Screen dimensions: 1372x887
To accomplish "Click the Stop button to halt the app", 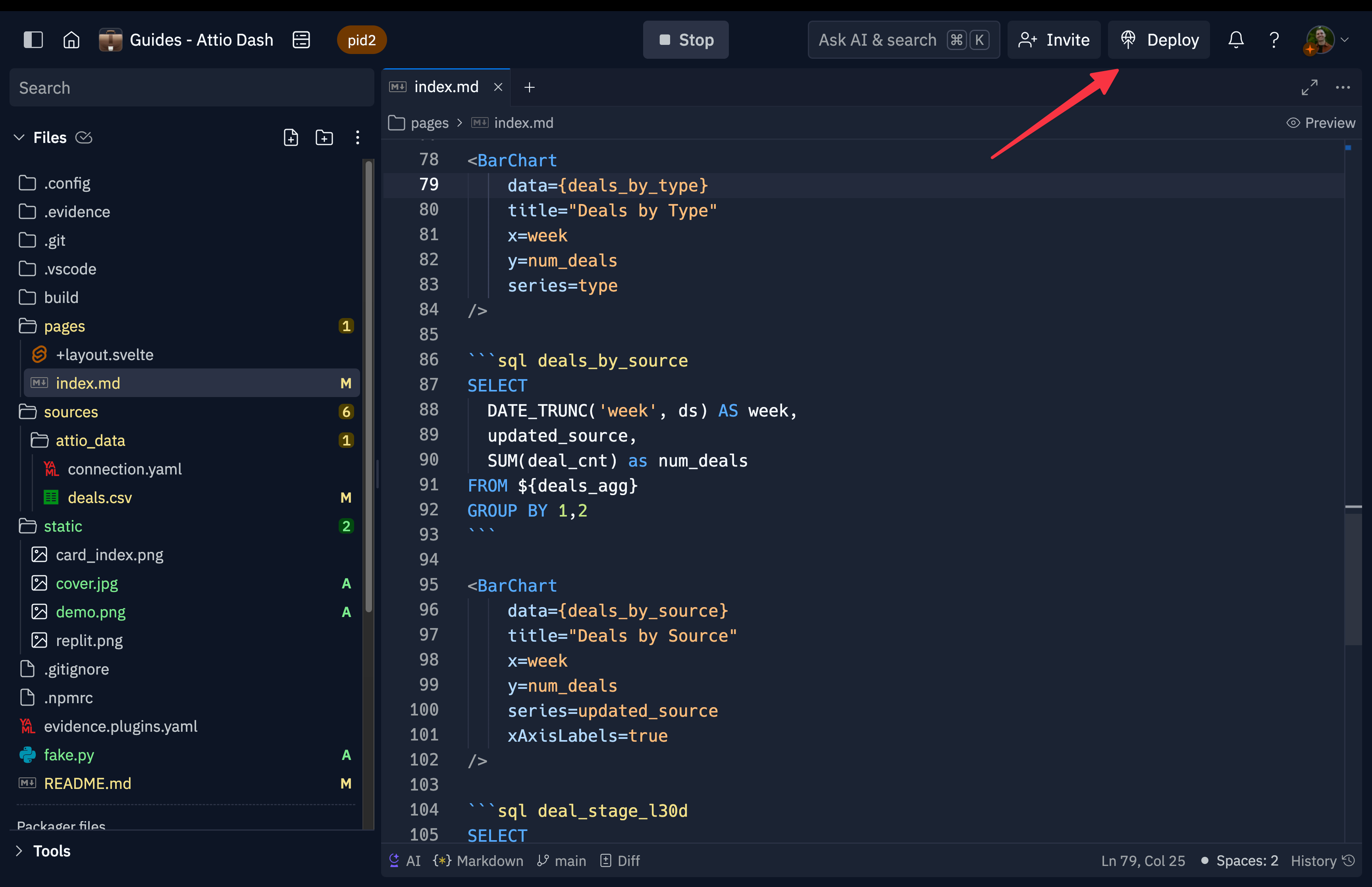I will (685, 39).
